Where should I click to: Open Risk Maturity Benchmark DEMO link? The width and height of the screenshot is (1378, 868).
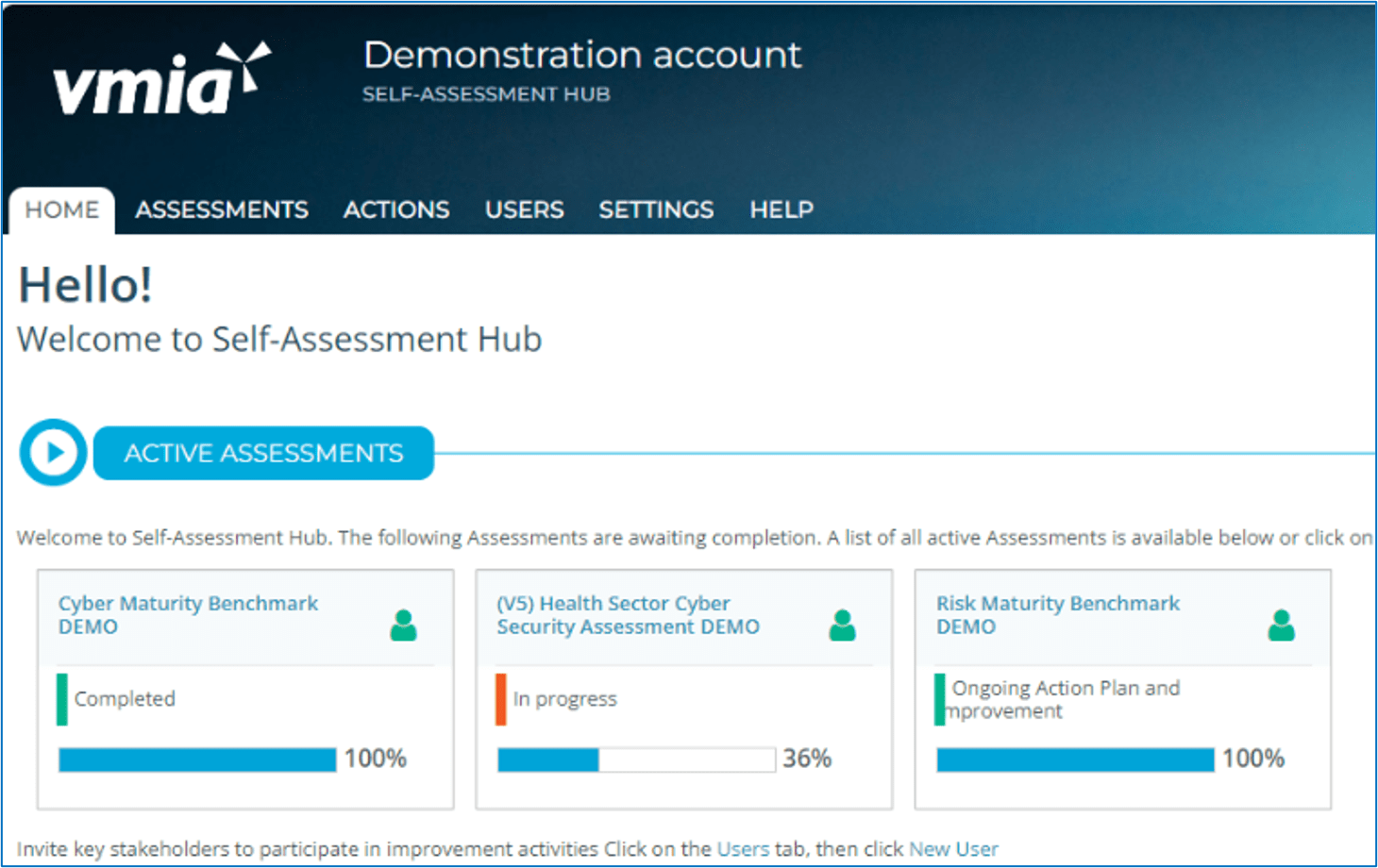tap(1058, 615)
